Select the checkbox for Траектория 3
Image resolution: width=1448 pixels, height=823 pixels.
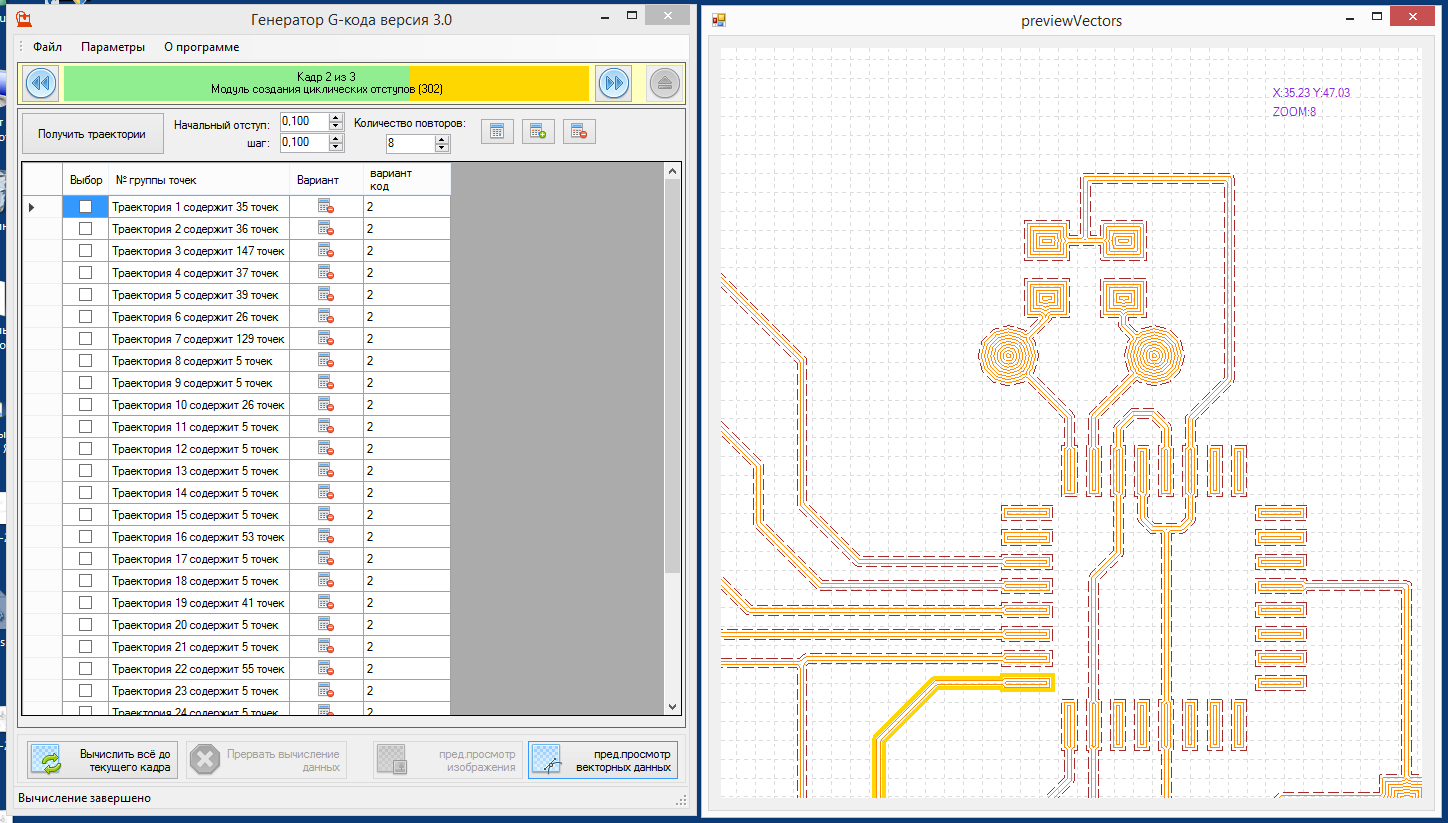[x=86, y=251]
